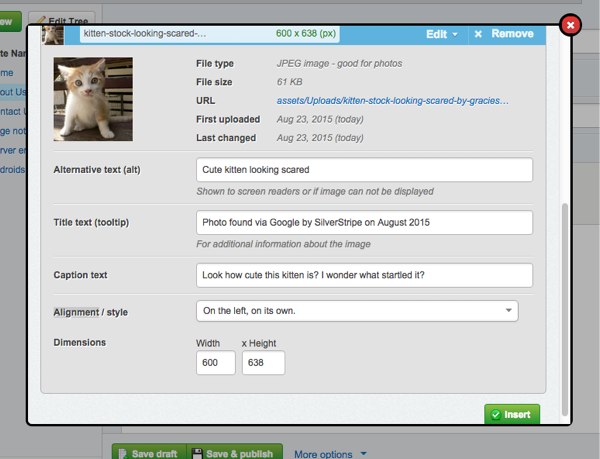The height and width of the screenshot is (459, 600).
Task: Focus the Title text tooltip field
Action: pos(364,222)
